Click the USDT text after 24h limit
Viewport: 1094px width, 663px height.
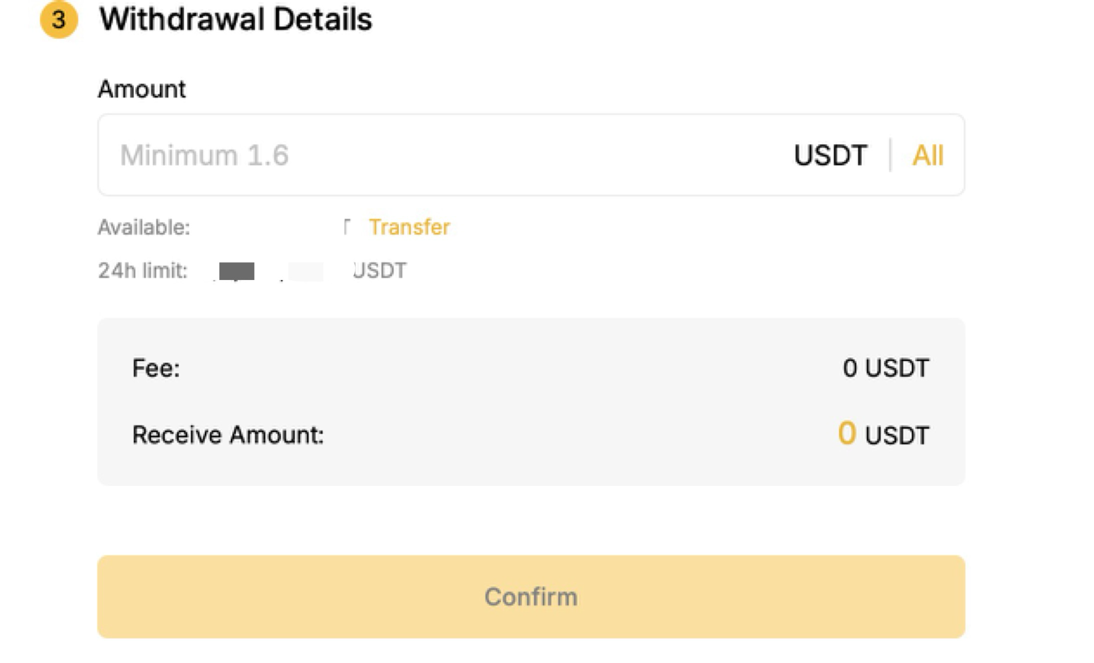click(x=380, y=270)
